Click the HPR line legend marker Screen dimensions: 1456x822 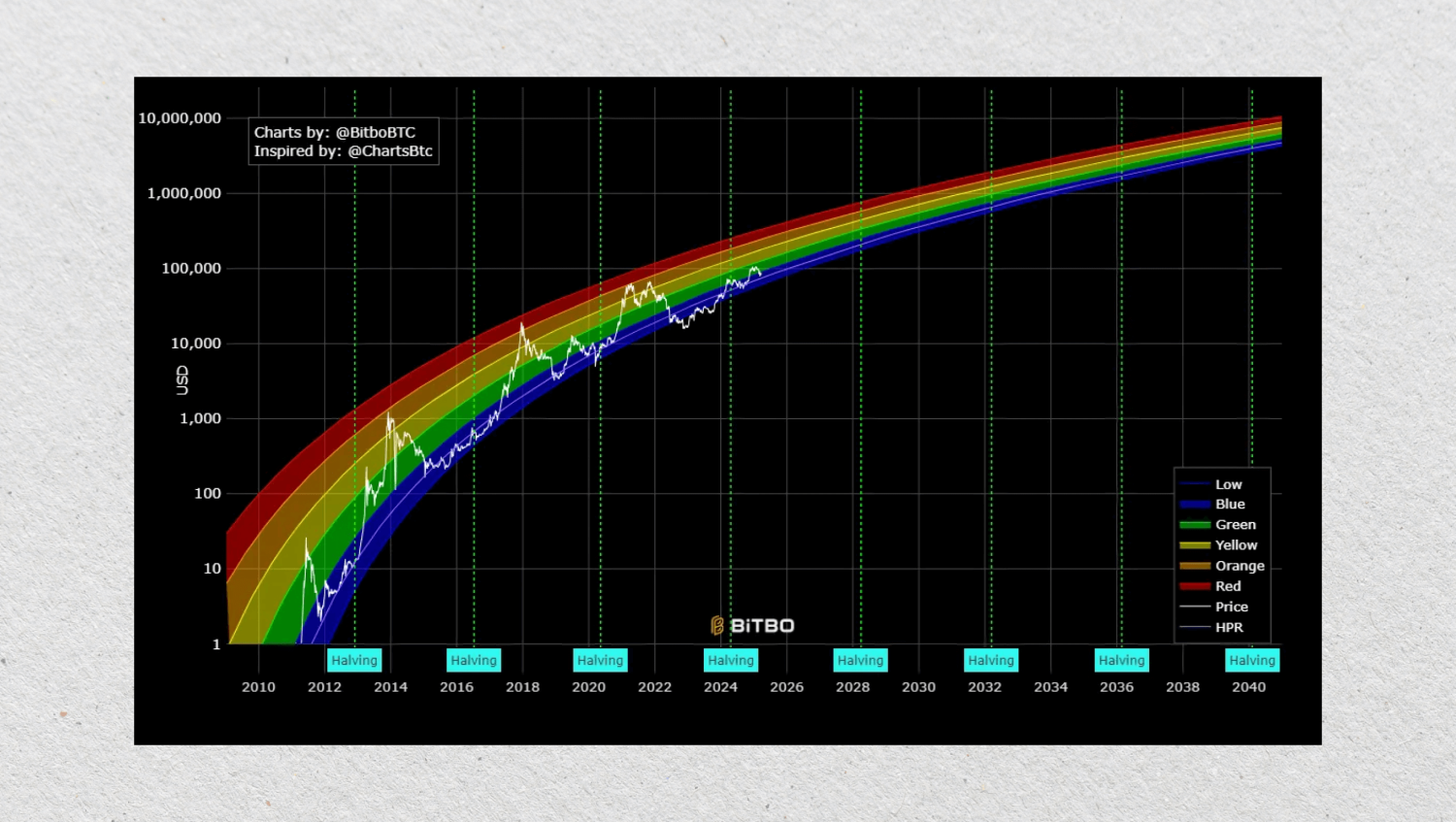tap(1194, 627)
